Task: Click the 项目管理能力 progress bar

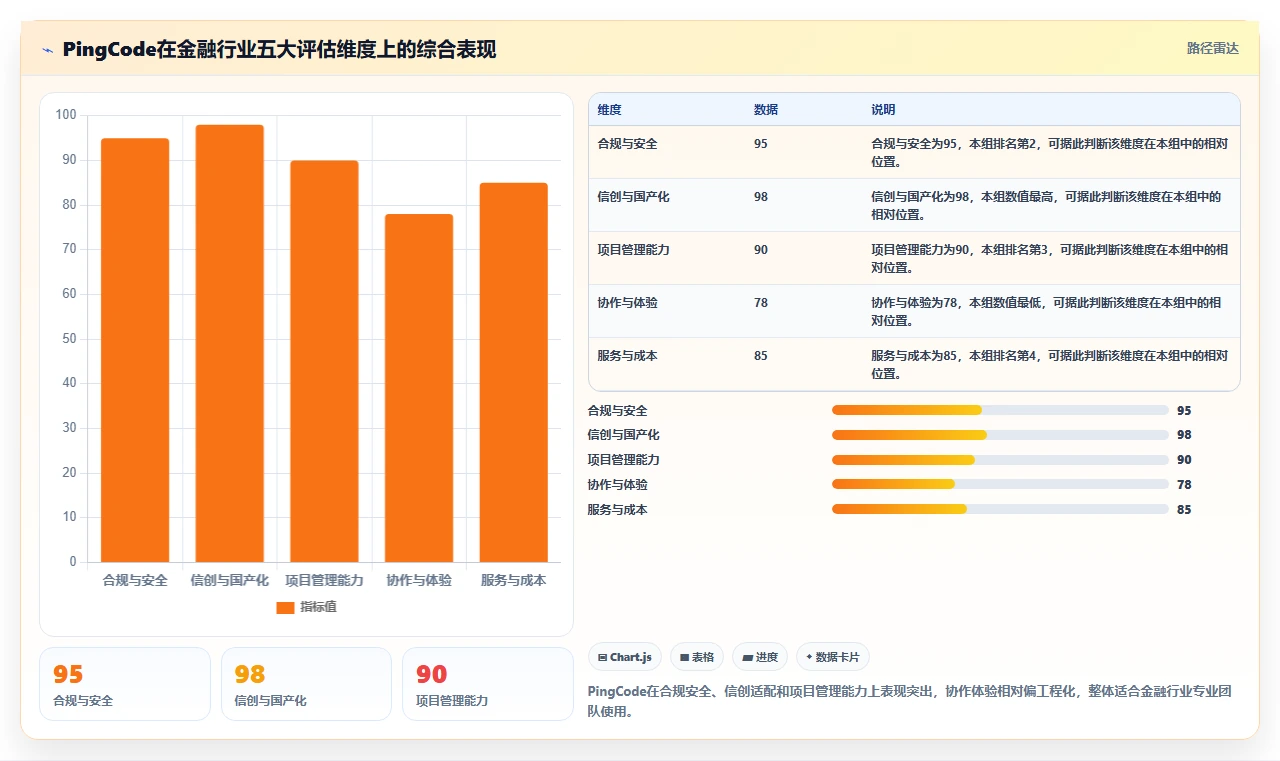Action: [x=1000, y=460]
